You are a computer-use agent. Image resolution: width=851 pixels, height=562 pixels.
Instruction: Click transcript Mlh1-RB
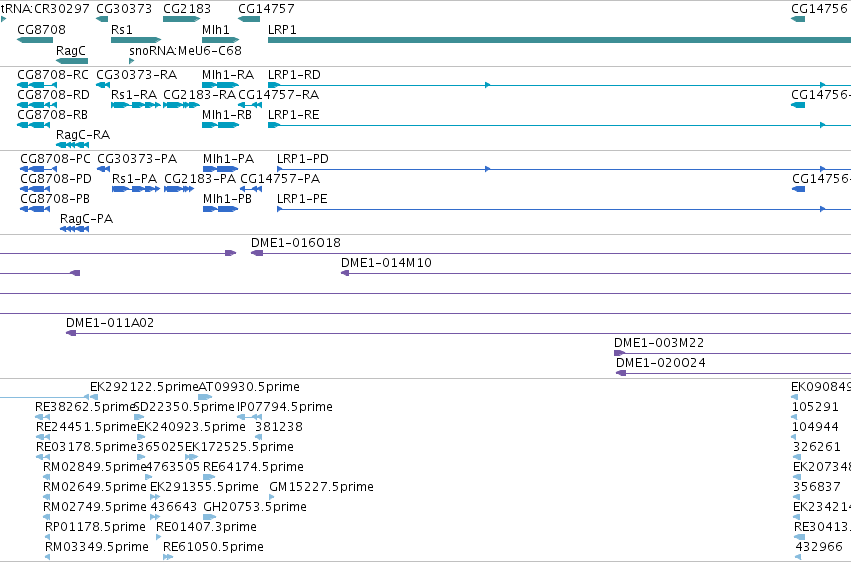(x=227, y=115)
